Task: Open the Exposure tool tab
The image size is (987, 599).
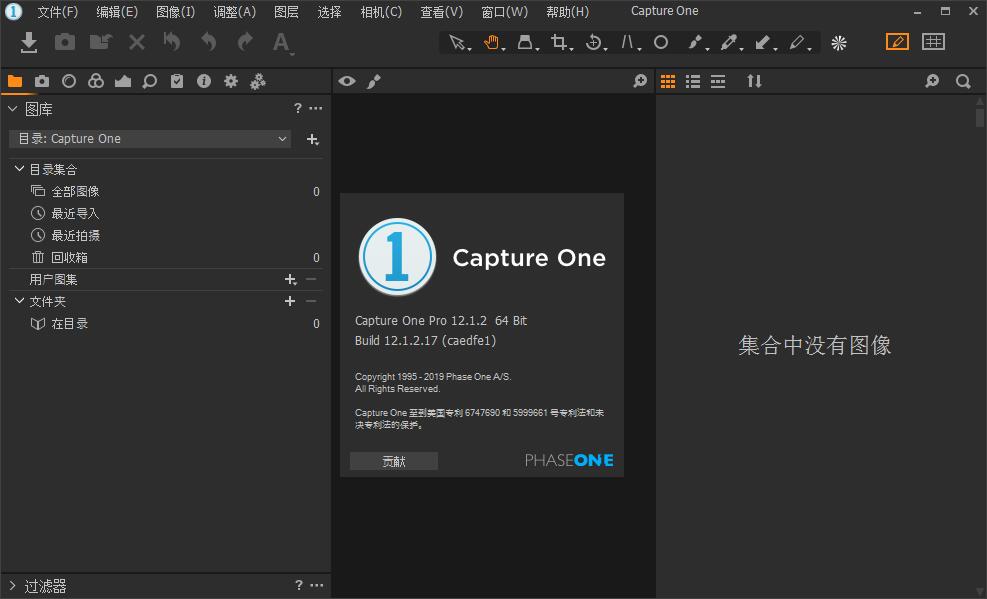Action: [x=122, y=81]
